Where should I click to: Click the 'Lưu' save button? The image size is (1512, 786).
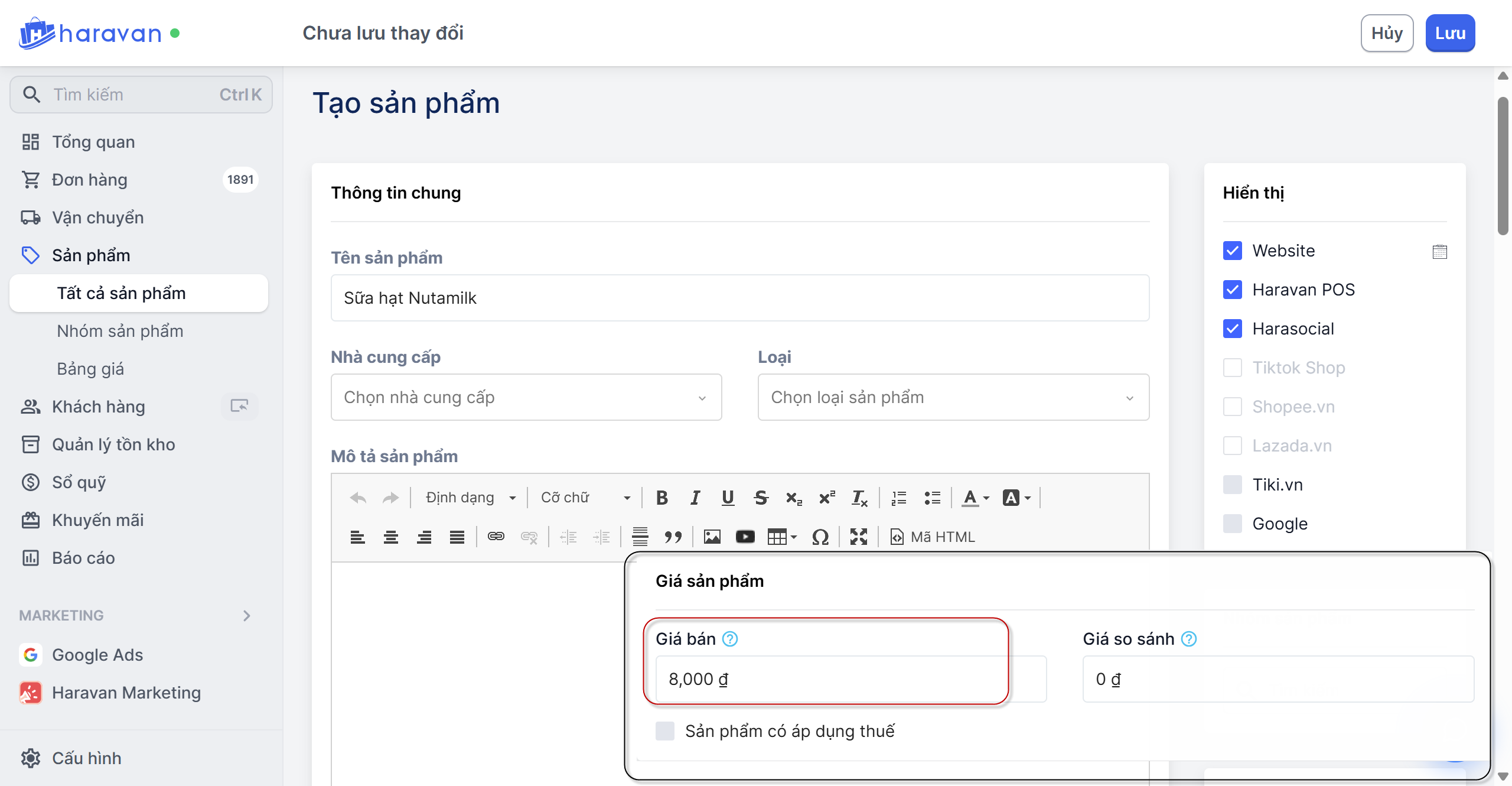[x=1449, y=33]
